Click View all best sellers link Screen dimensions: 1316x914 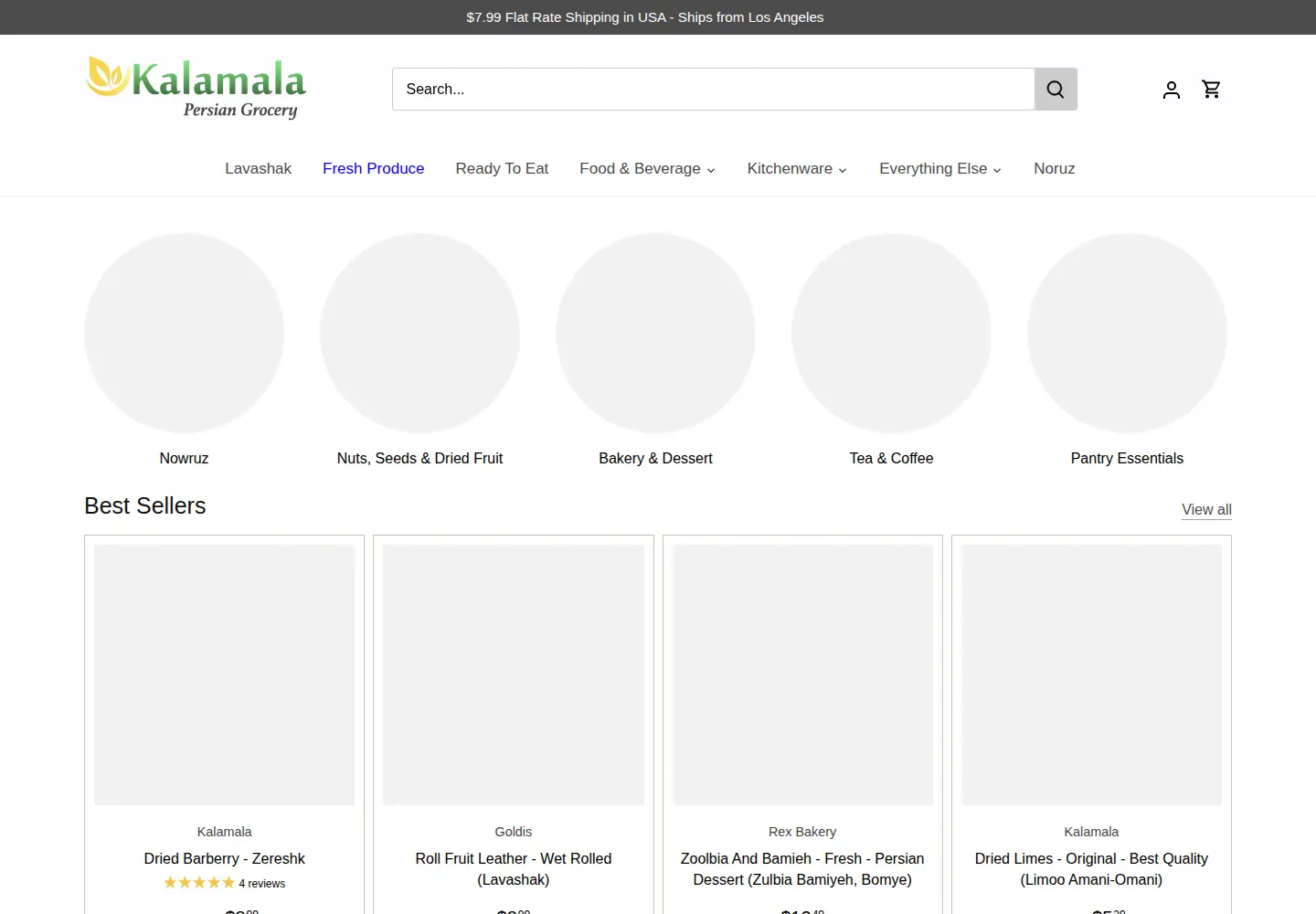click(x=1206, y=509)
